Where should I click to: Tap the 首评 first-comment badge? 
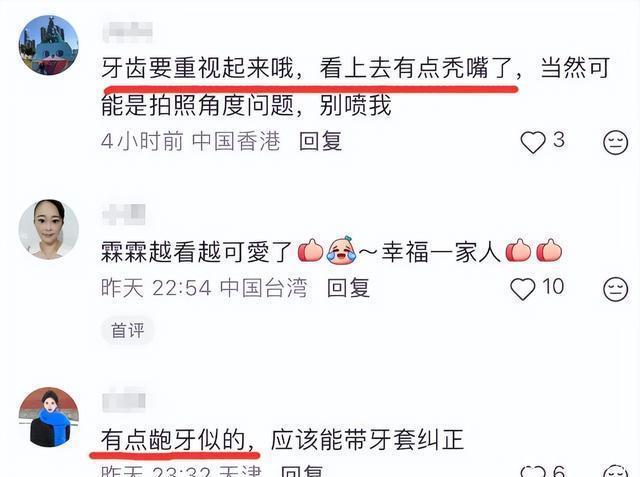pos(128,330)
